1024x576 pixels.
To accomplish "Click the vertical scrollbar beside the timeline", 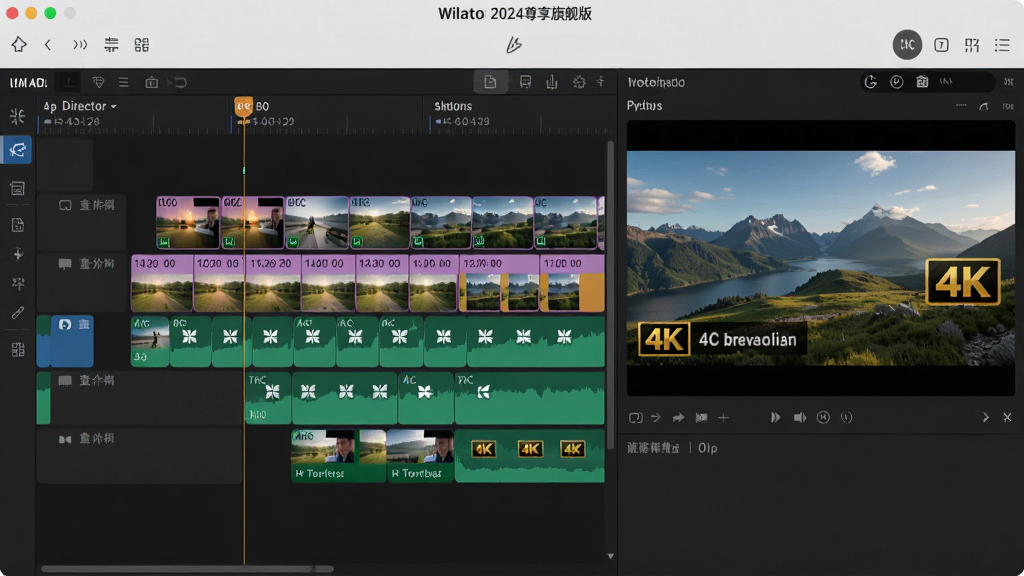I will click(611, 295).
